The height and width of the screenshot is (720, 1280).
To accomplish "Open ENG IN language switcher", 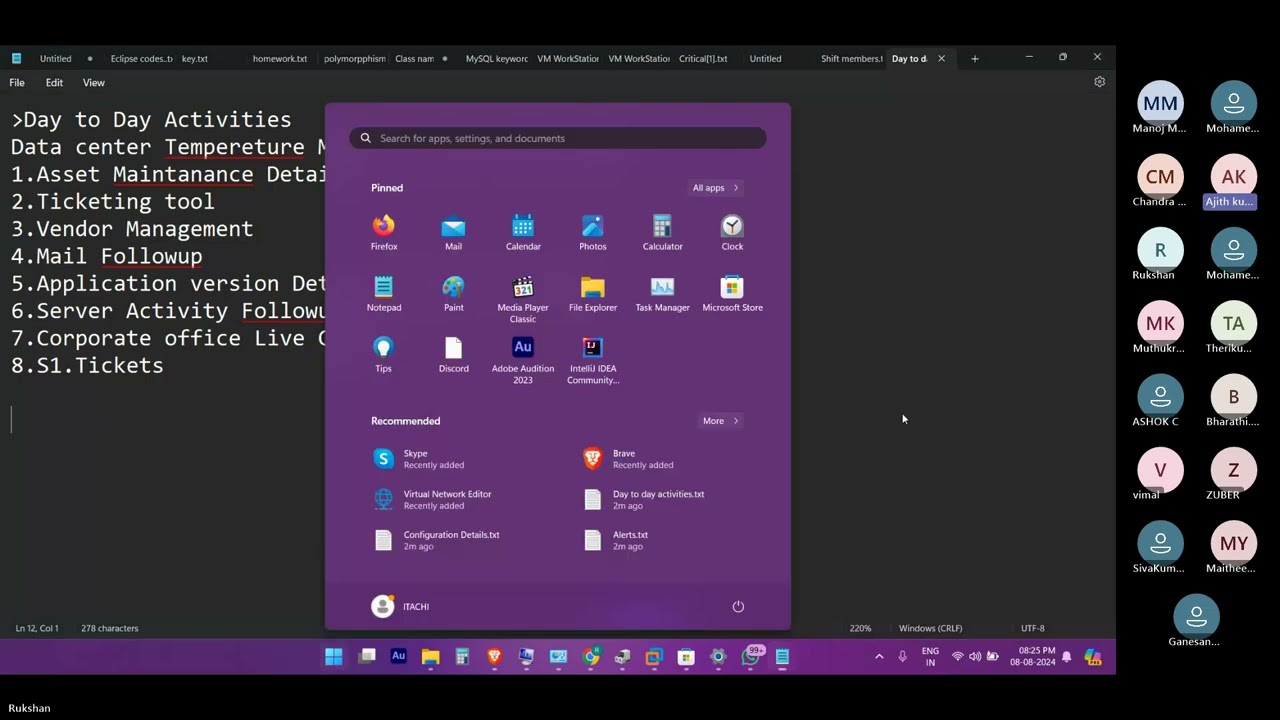I will coord(930,657).
